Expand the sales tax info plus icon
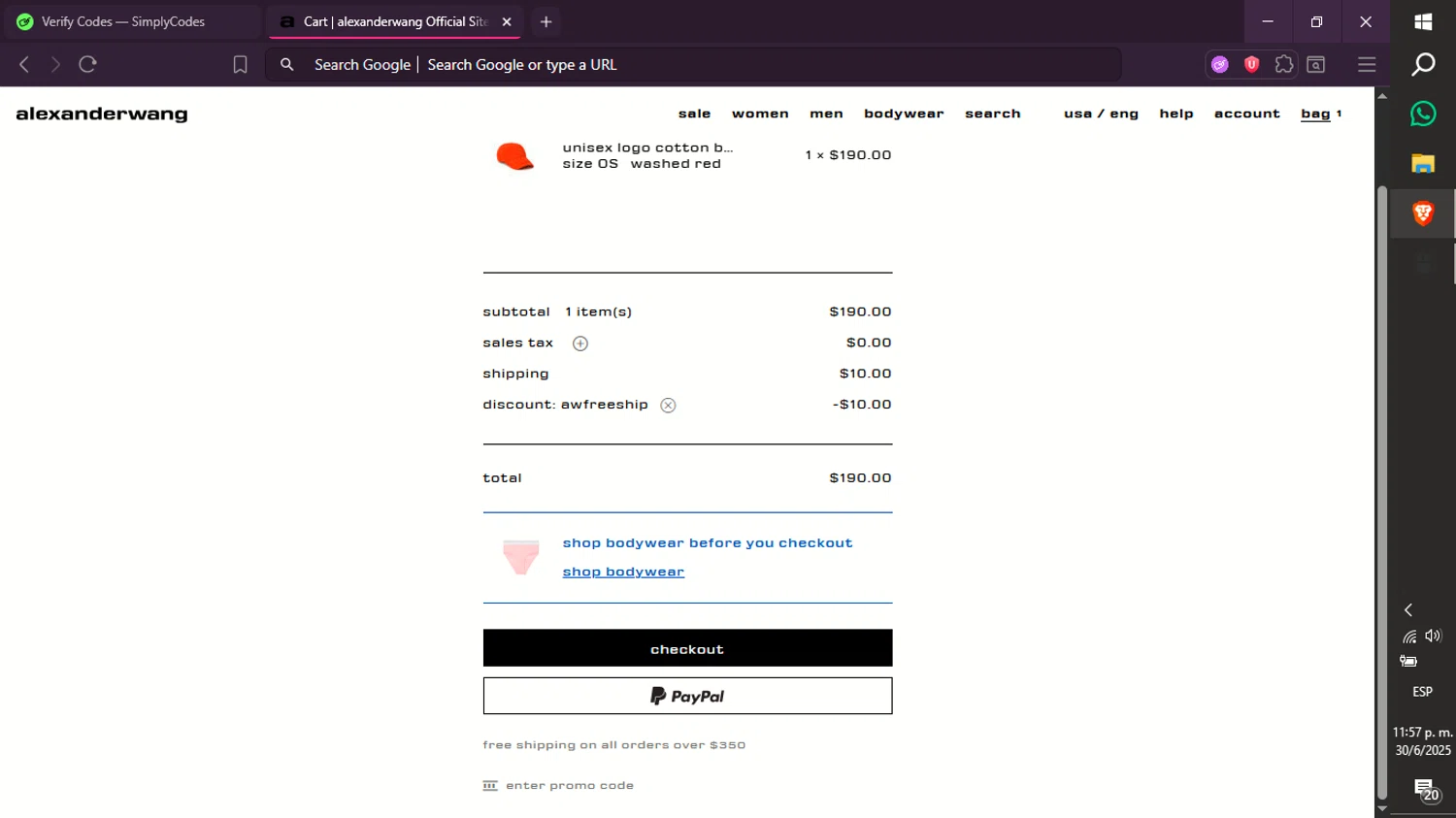This screenshot has width=1456, height=818. point(580,344)
